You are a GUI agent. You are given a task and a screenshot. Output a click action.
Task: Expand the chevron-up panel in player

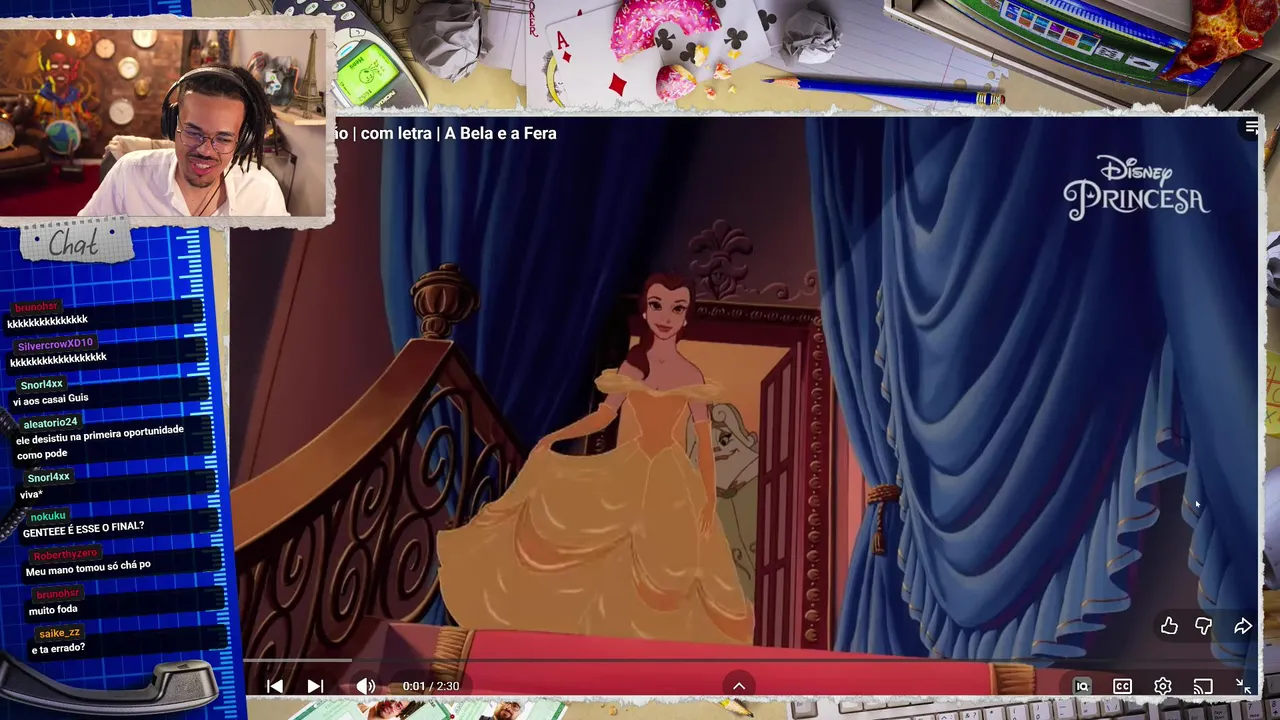739,686
